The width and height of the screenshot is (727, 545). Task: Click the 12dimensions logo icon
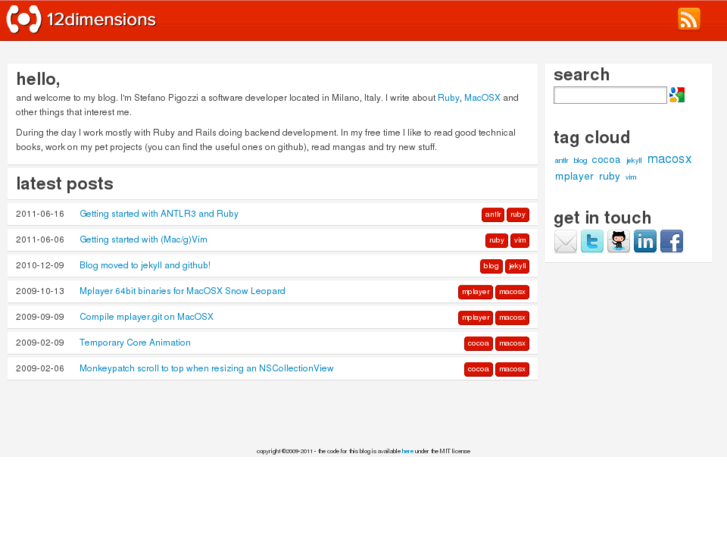(x=24, y=19)
